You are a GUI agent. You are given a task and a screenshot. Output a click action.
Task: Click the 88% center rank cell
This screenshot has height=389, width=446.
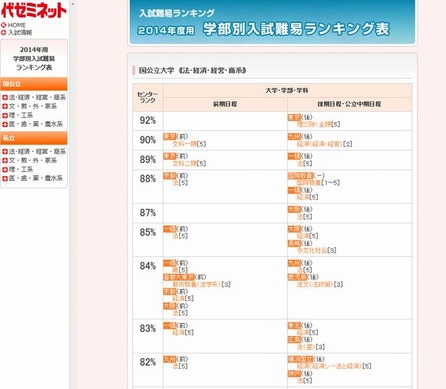click(x=148, y=186)
